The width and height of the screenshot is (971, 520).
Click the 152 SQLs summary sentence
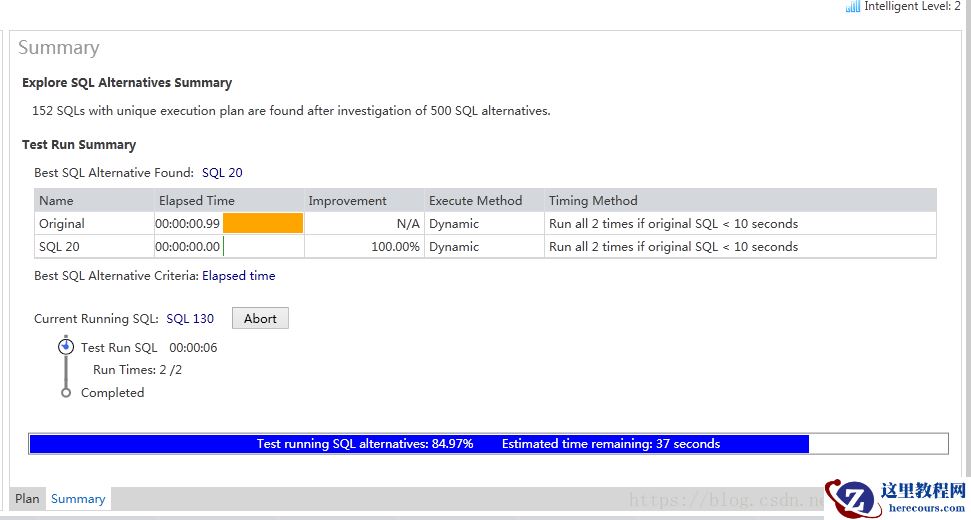(291, 111)
